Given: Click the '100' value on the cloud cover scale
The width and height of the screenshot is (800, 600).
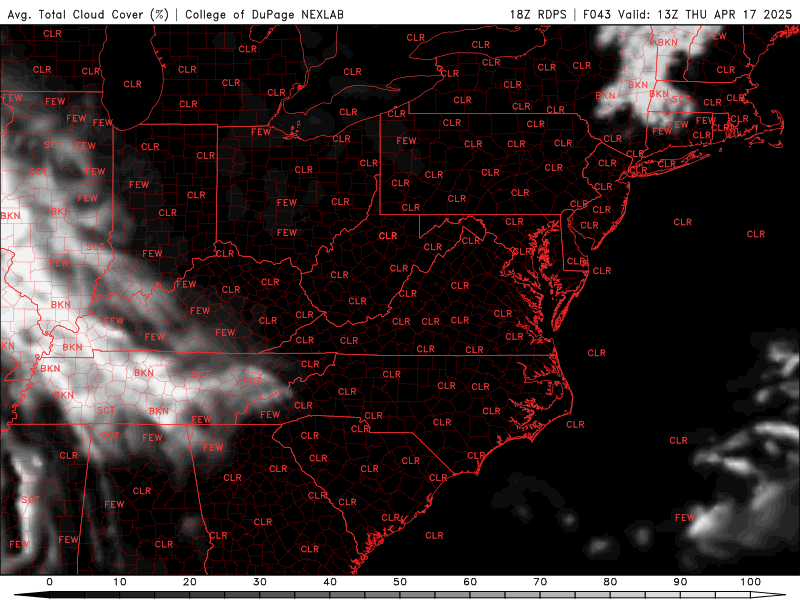Looking at the screenshot, I should click(751, 582).
